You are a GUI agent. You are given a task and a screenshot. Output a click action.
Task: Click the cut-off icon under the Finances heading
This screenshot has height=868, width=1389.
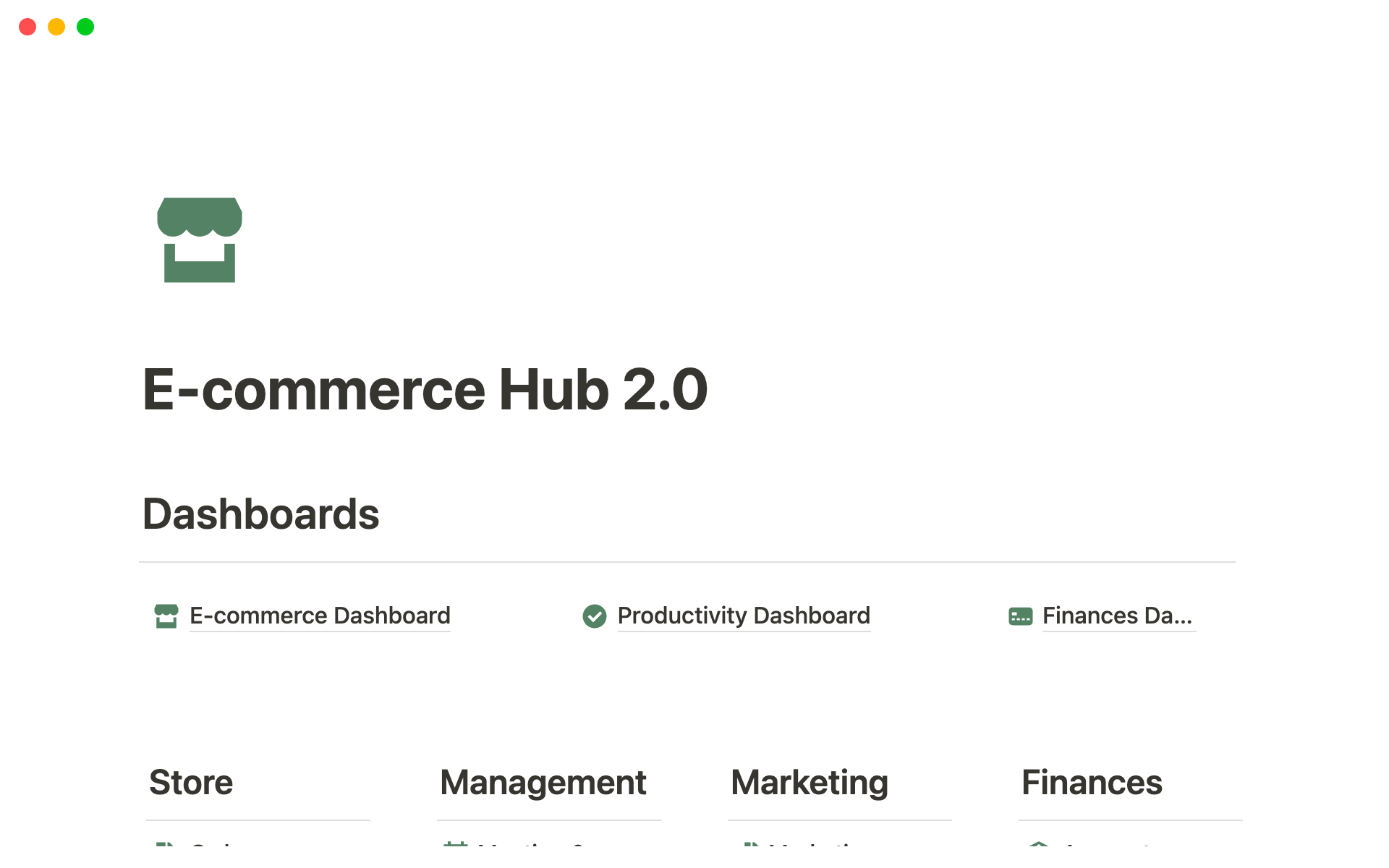[x=1039, y=844]
